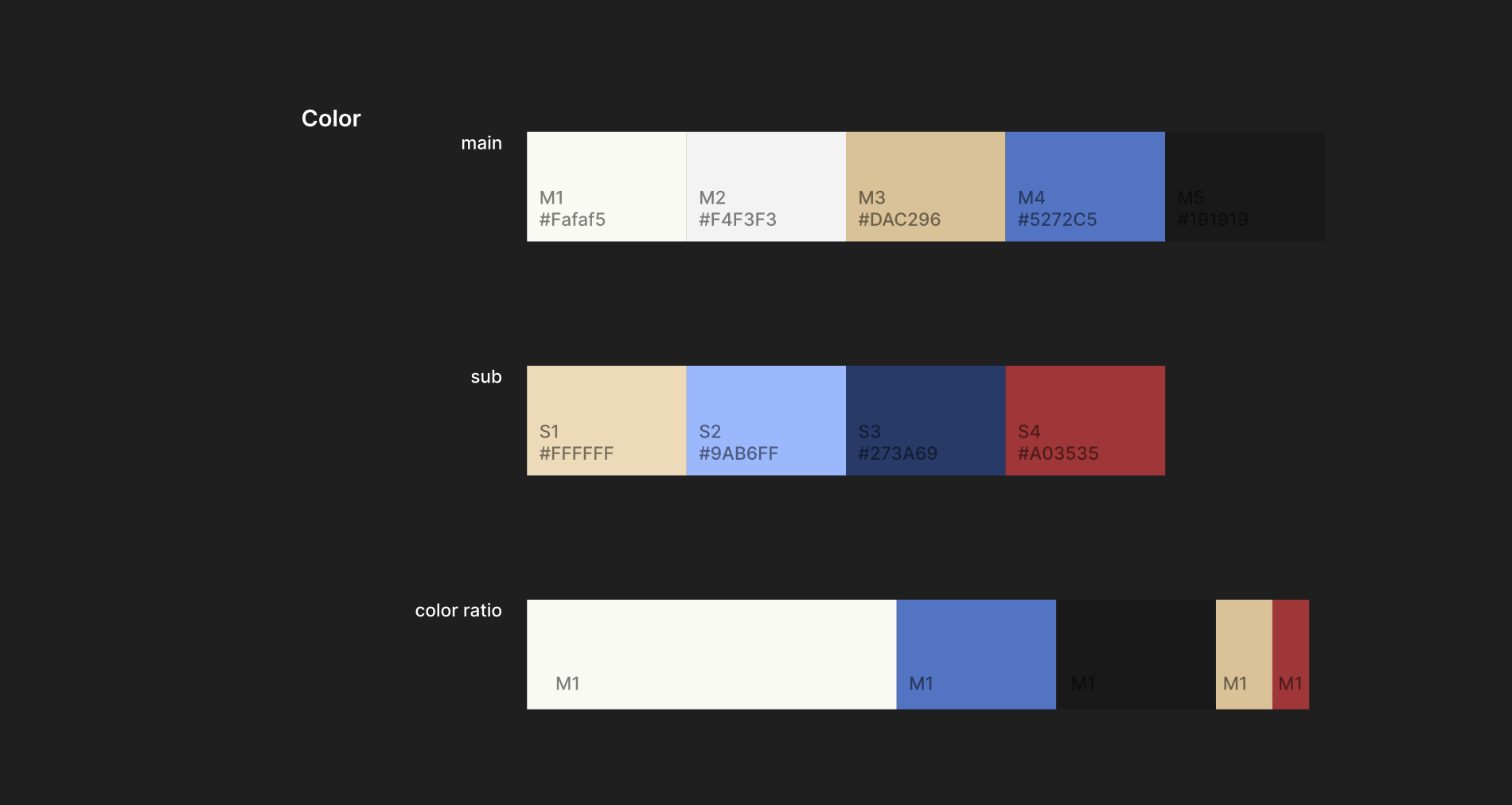1512x805 pixels.
Task: Select the M4 #5272C5 blue swatch
Action: click(1085, 186)
